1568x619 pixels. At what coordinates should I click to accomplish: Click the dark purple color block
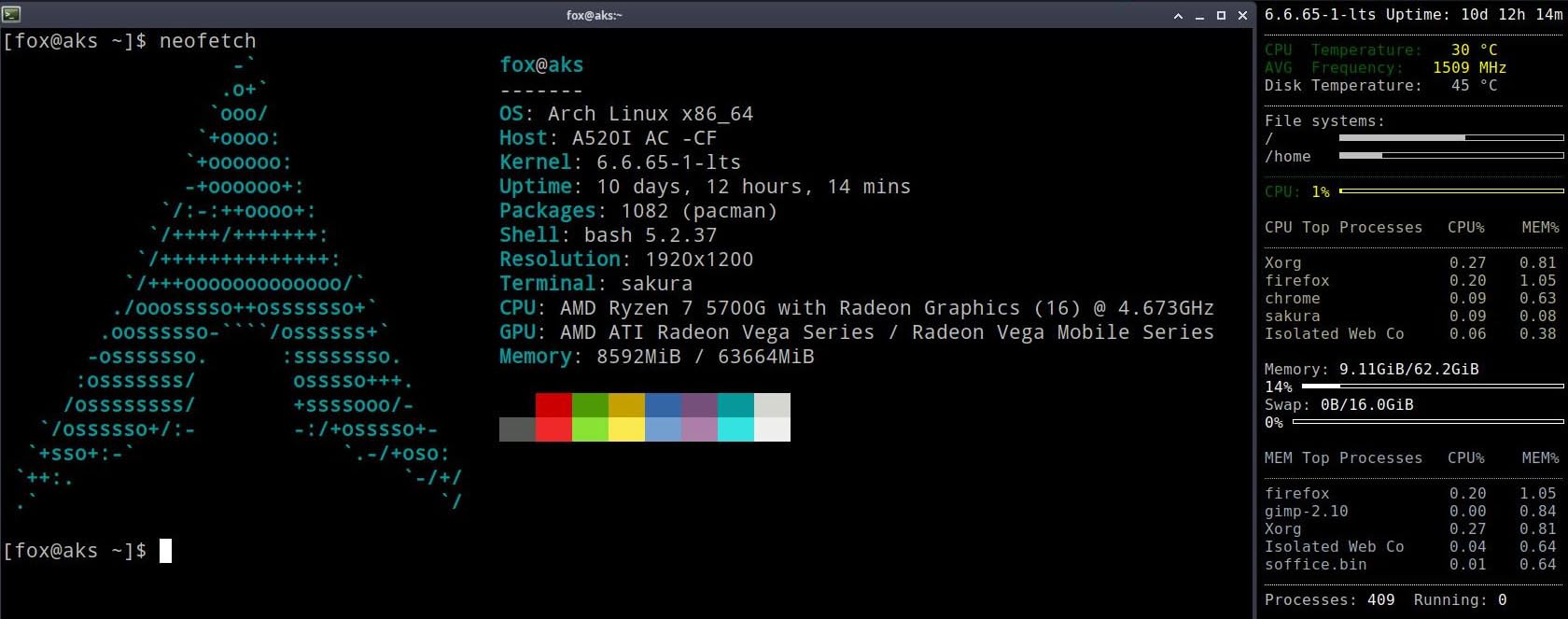(x=699, y=405)
